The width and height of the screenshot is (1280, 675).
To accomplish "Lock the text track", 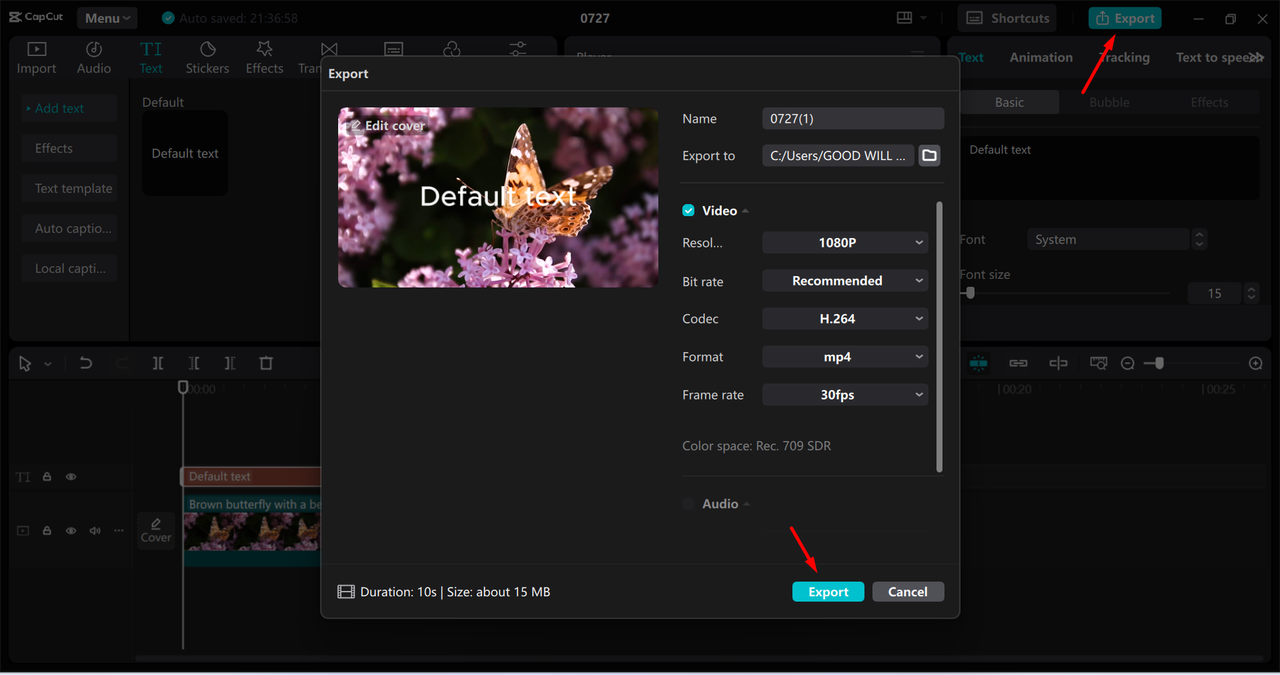I will click(47, 477).
